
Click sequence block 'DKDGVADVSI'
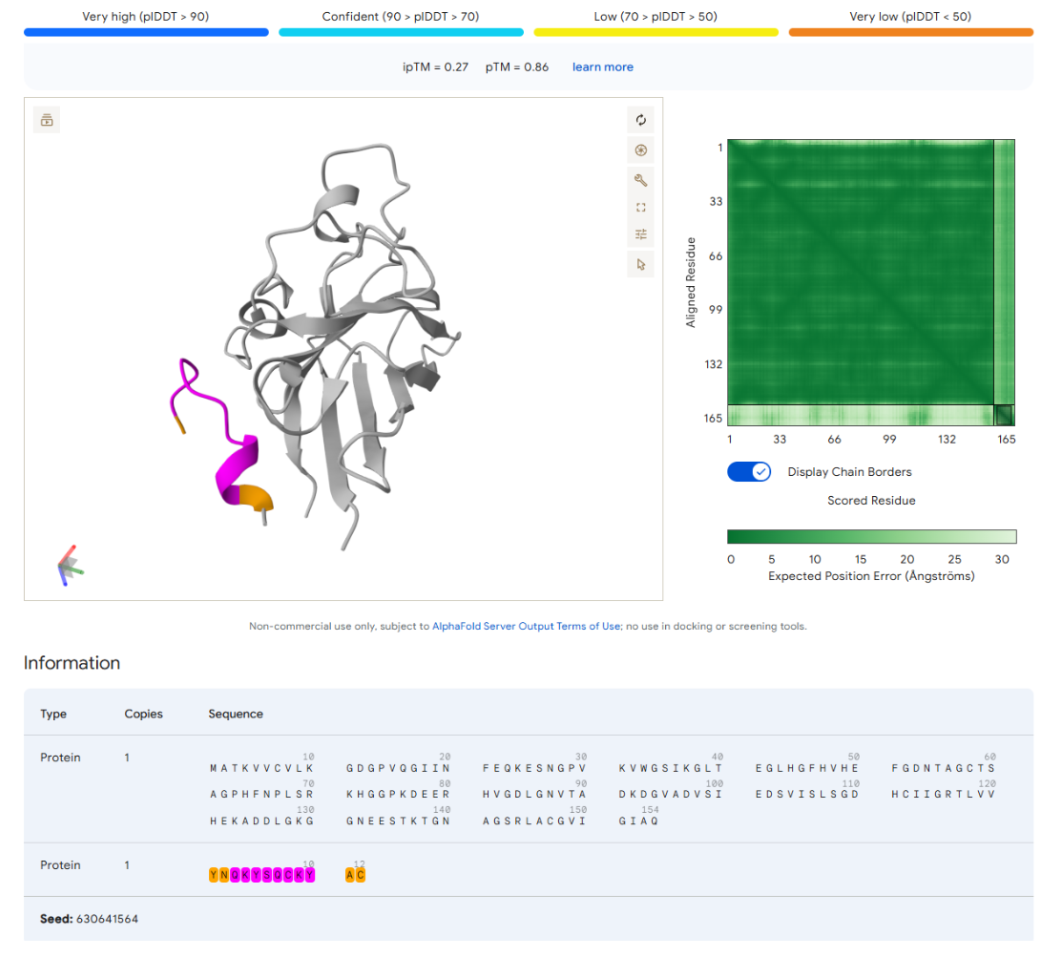pyautogui.click(x=671, y=794)
